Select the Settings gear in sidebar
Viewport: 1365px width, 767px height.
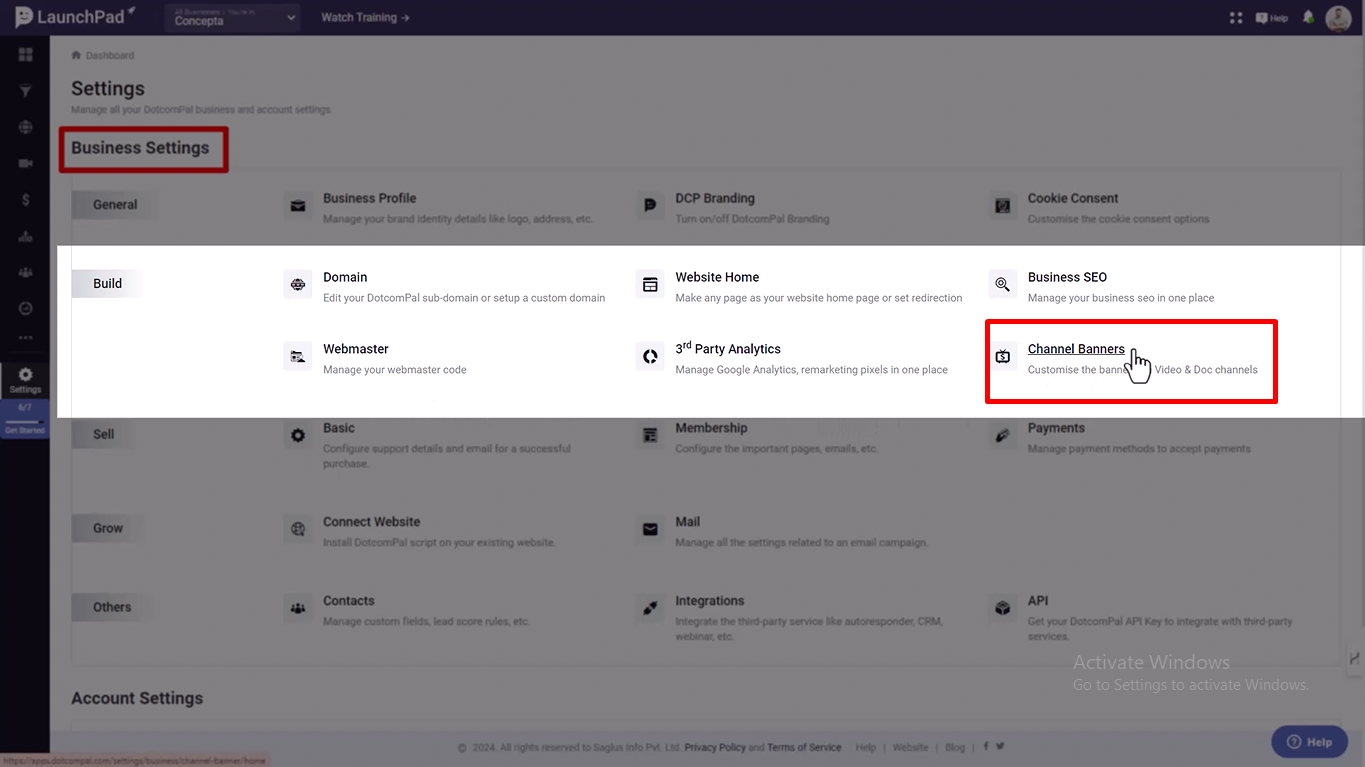click(25, 380)
